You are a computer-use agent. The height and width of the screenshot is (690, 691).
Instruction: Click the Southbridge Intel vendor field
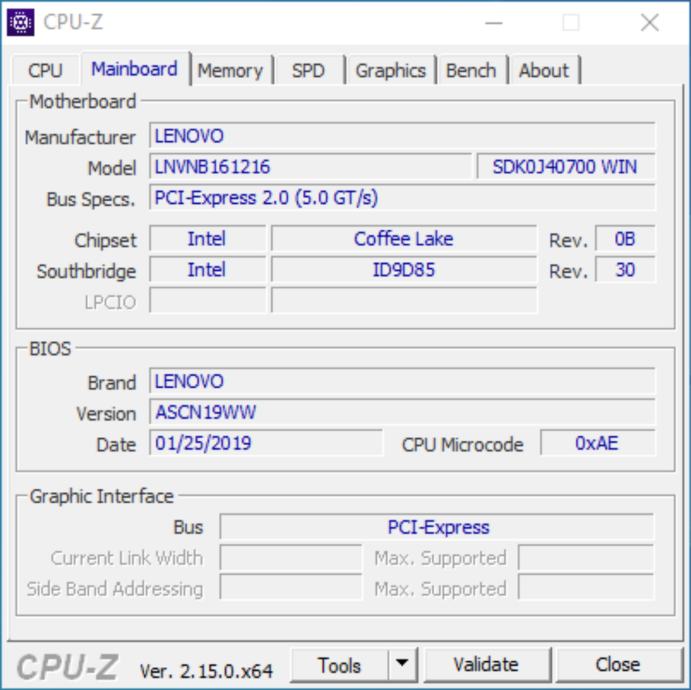coord(208,269)
